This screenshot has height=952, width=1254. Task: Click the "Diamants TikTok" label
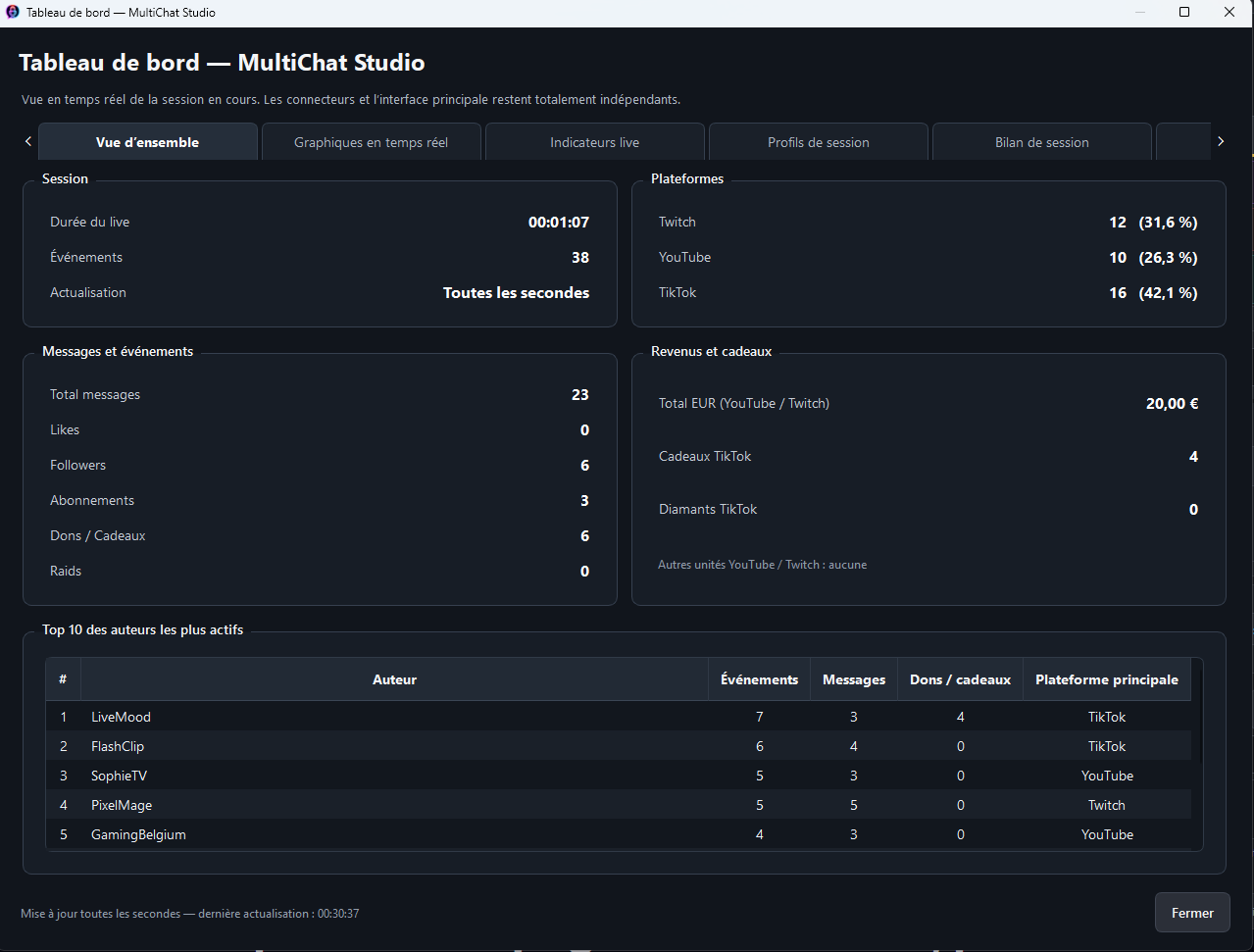[x=708, y=510]
